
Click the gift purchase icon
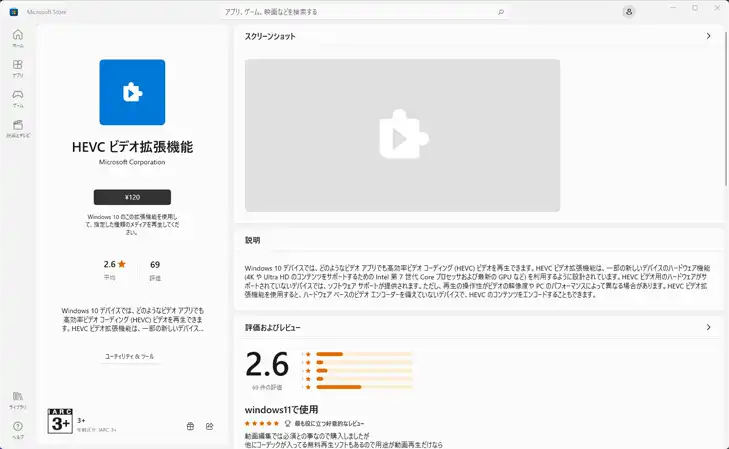click(190, 426)
